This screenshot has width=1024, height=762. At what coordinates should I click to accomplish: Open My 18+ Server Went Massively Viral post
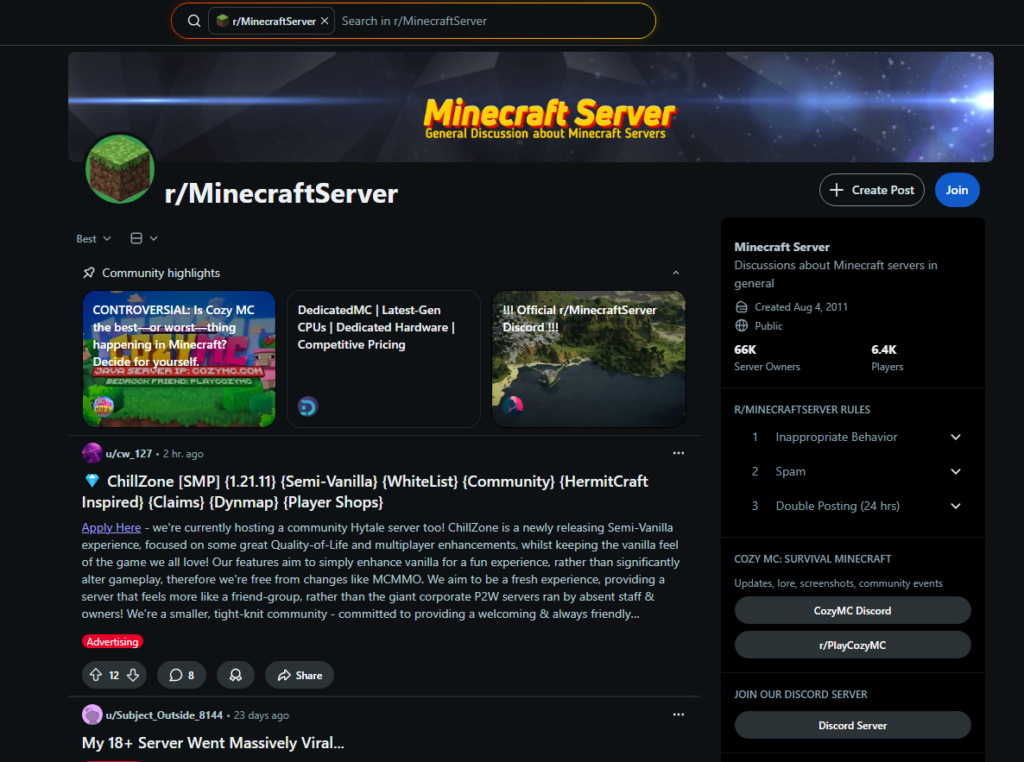[213, 743]
